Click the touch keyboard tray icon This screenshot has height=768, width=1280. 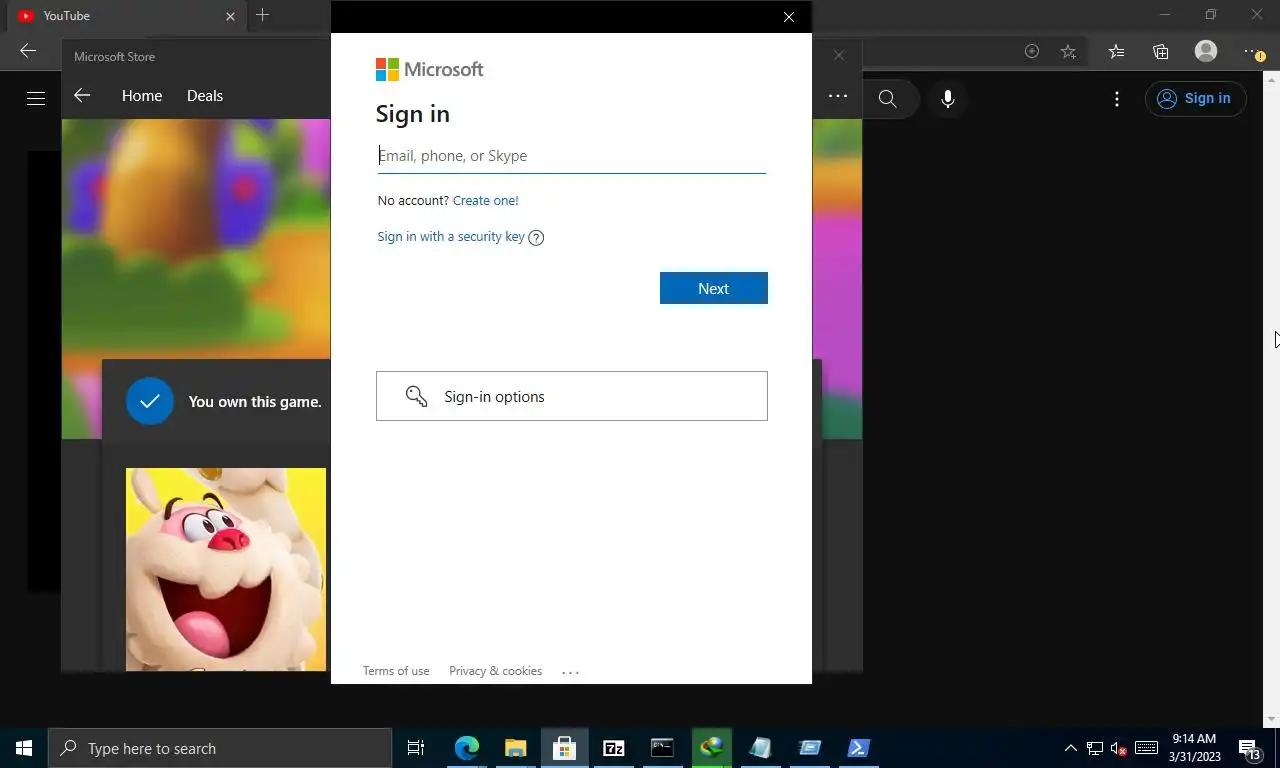[1147, 748]
